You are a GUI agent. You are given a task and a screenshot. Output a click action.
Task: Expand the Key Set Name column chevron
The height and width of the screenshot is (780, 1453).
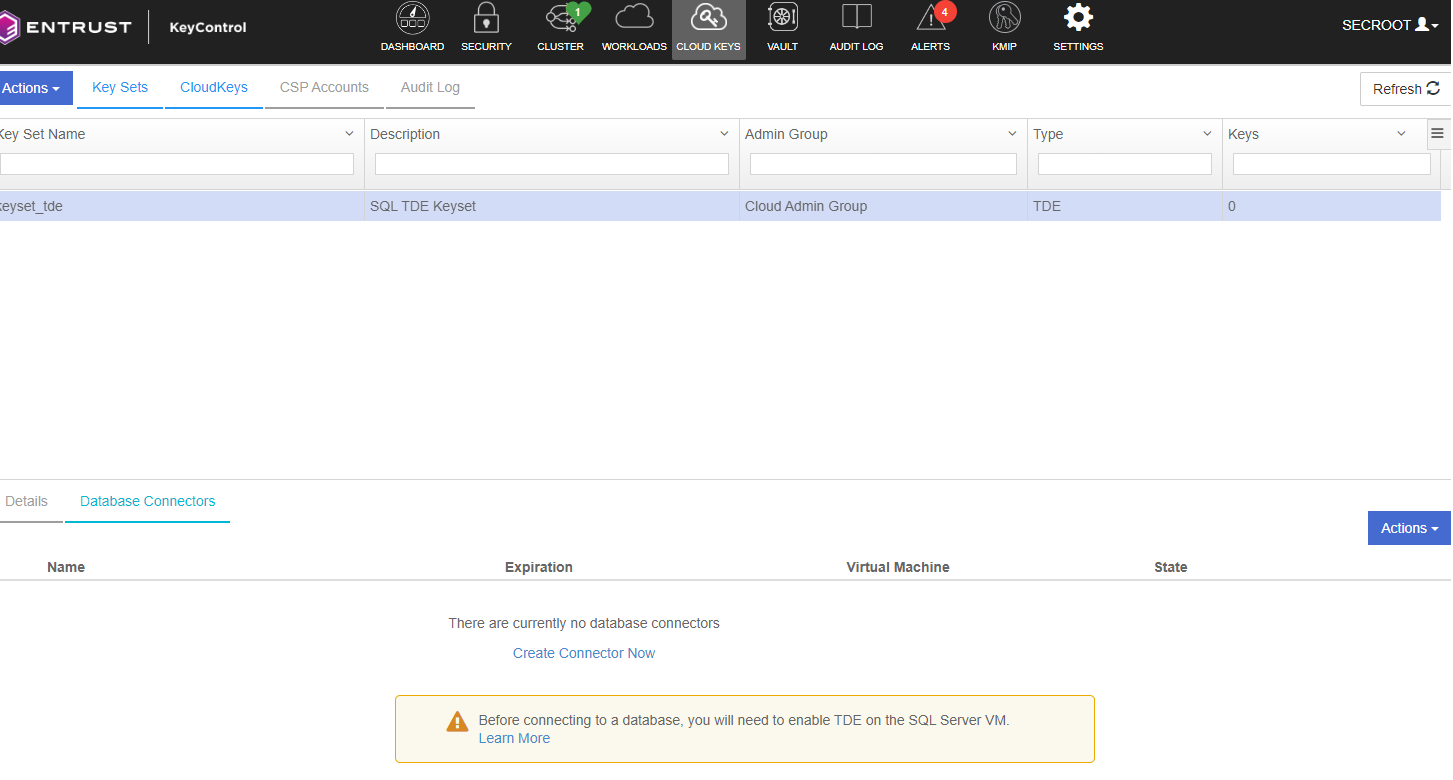pyautogui.click(x=349, y=134)
